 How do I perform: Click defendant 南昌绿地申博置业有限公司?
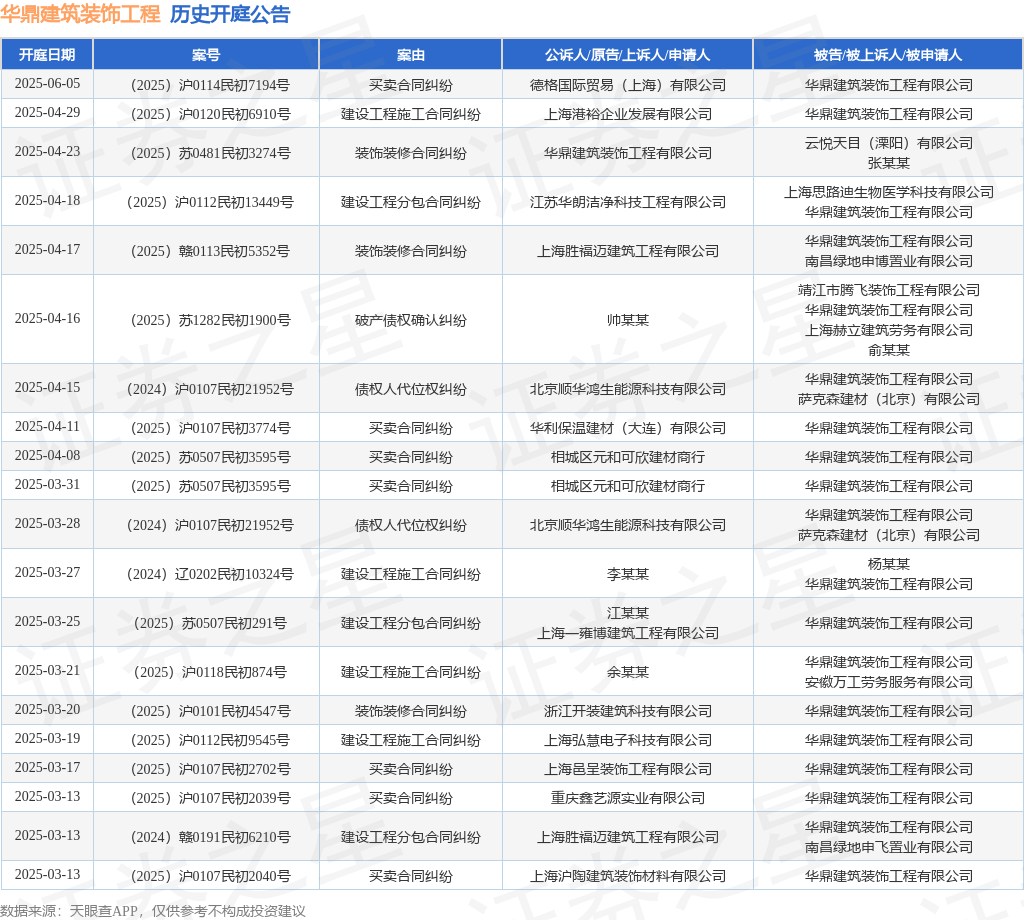coord(888,261)
